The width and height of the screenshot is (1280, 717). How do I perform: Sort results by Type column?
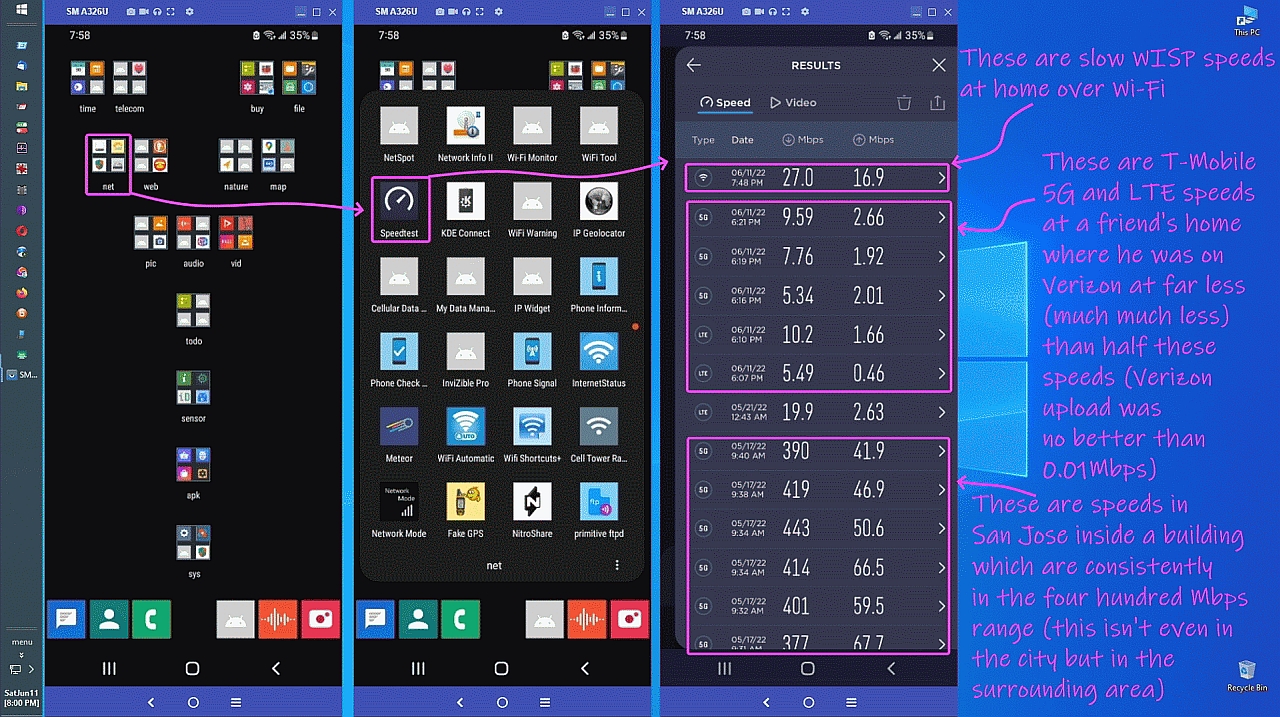[703, 140]
